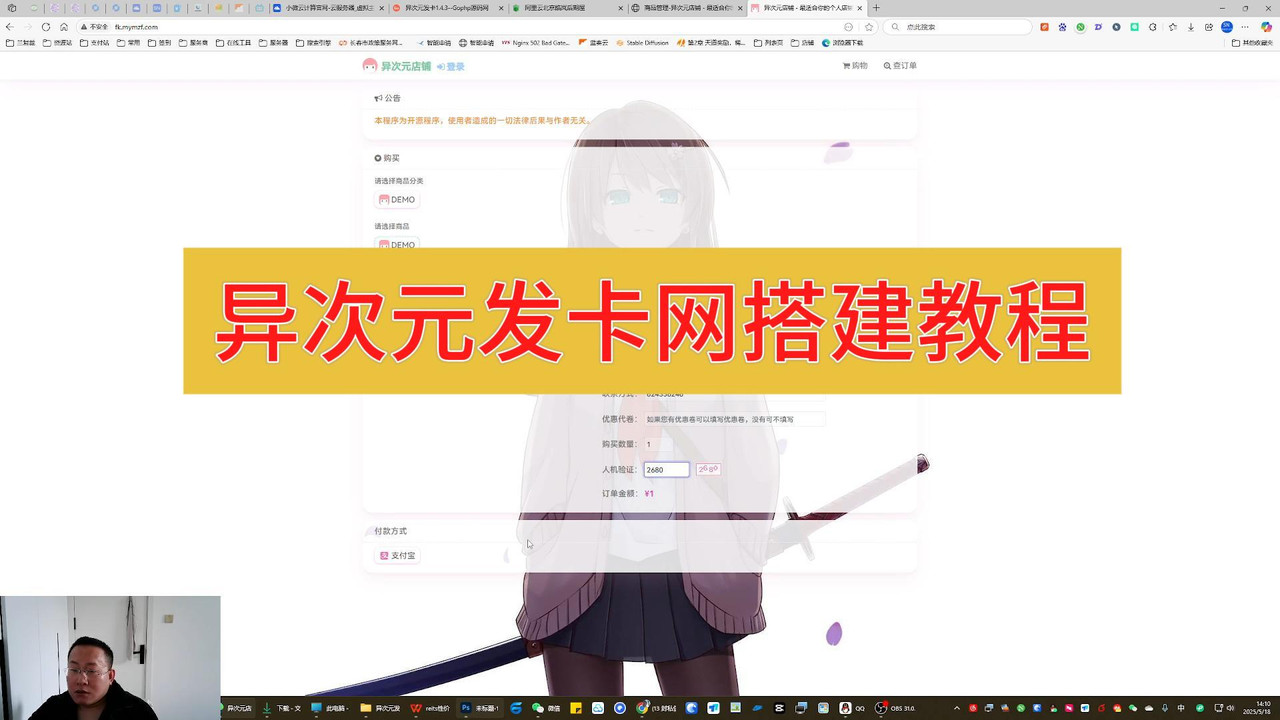Click the 人机验证 captcha input box
The height and width of the screenshot is (720, 1280).
click(666, 469)
